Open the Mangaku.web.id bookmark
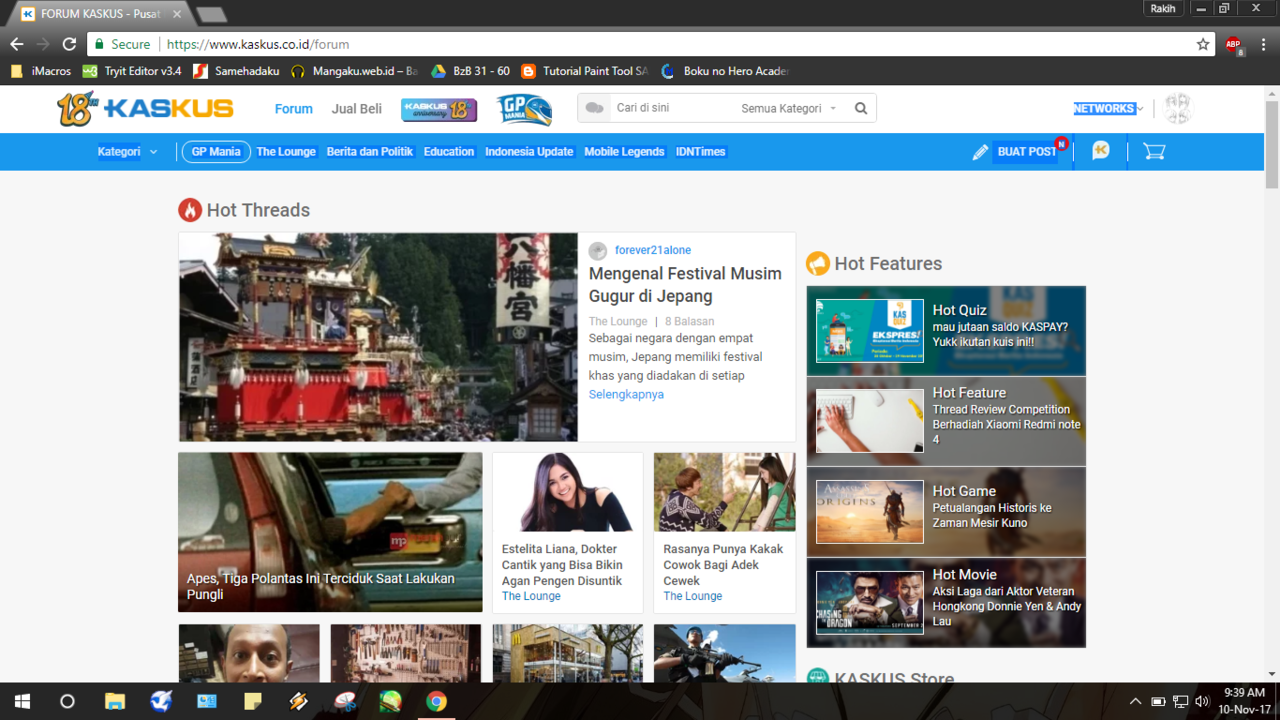 click(354, 71)
